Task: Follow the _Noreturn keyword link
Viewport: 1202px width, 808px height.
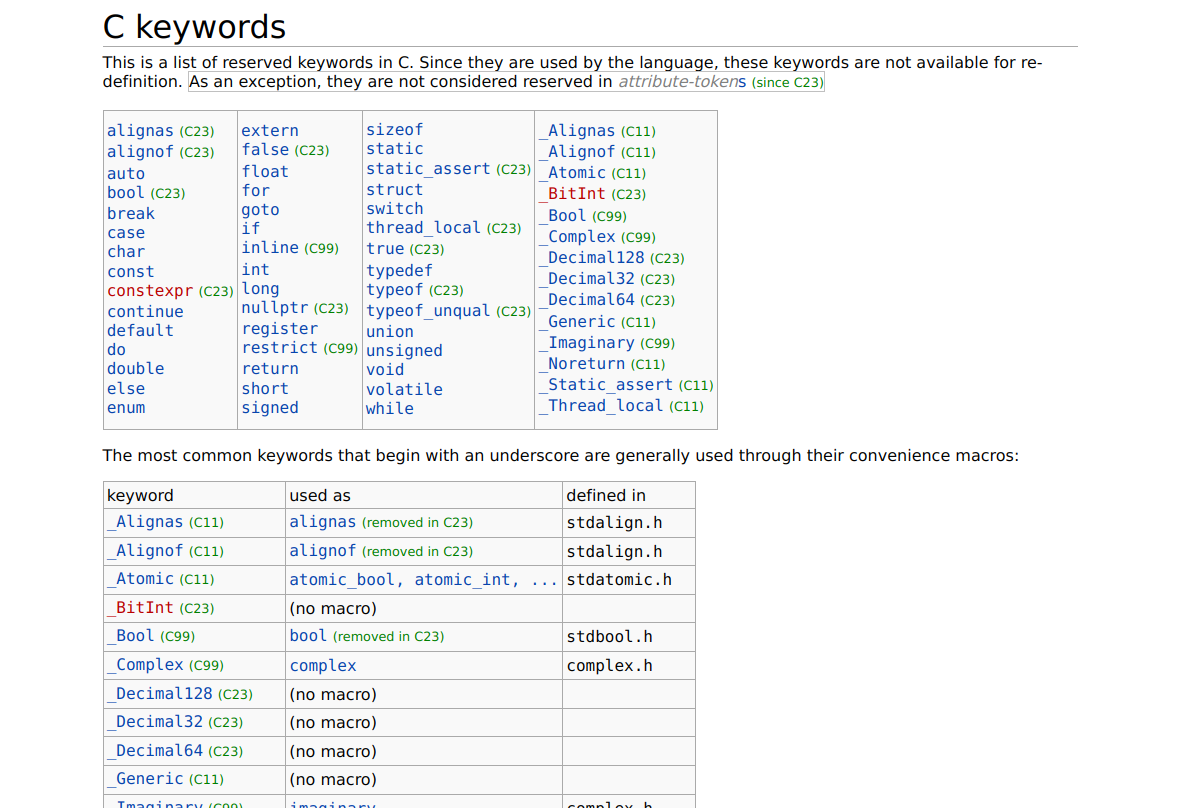Action: click(x=585, y=363)
